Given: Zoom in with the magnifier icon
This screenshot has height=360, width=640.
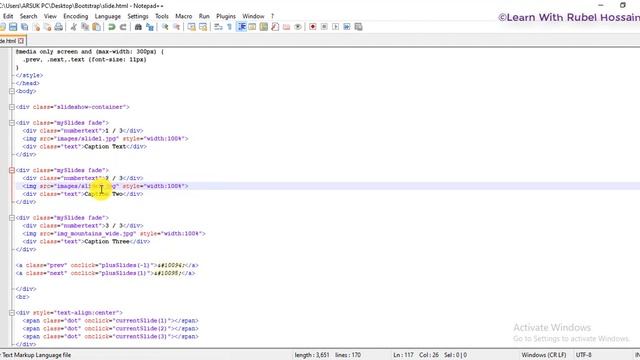Looking at the screenshot, I should pyautogui.click(x=165, y=27).
